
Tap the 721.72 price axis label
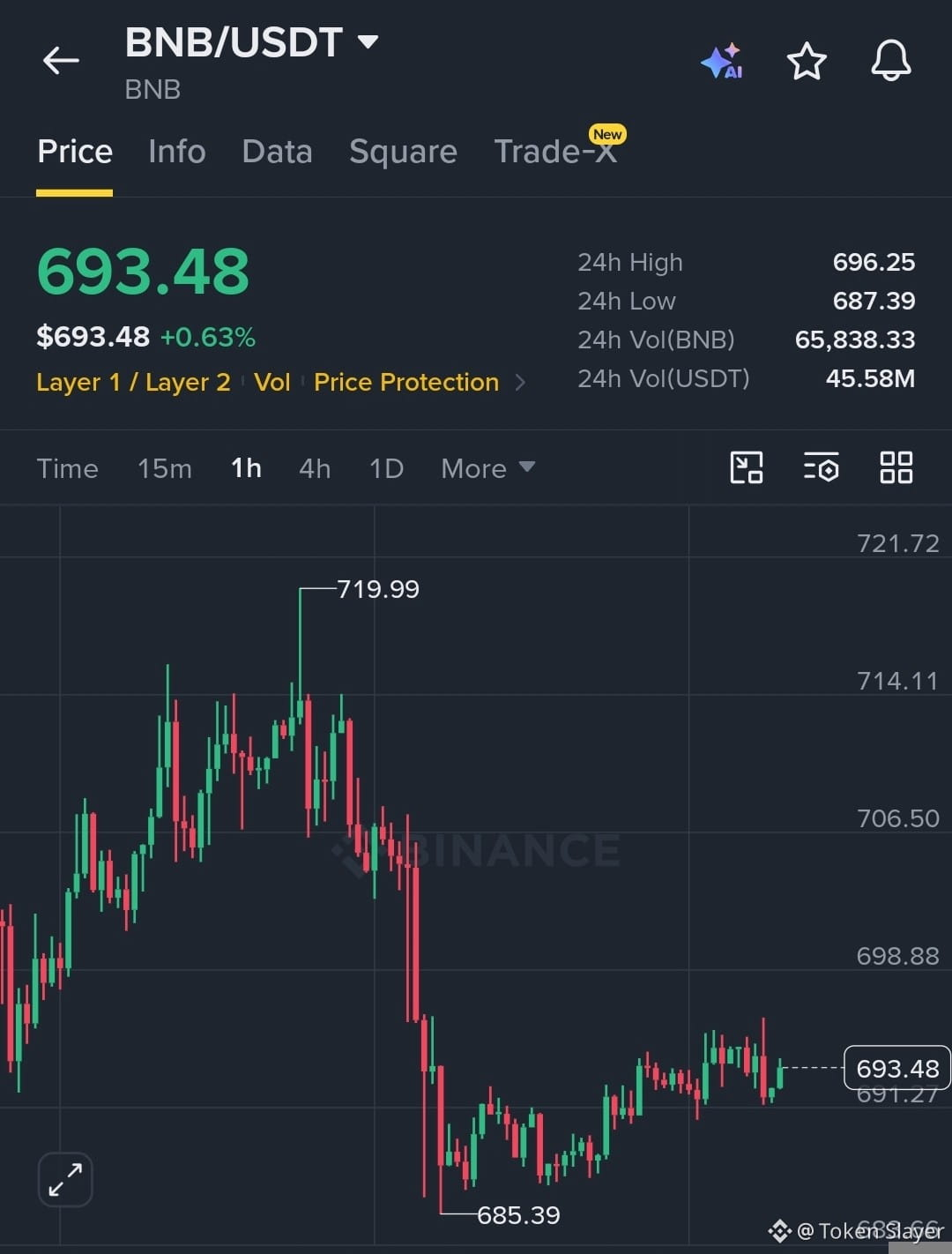click(x=897, y=543)
